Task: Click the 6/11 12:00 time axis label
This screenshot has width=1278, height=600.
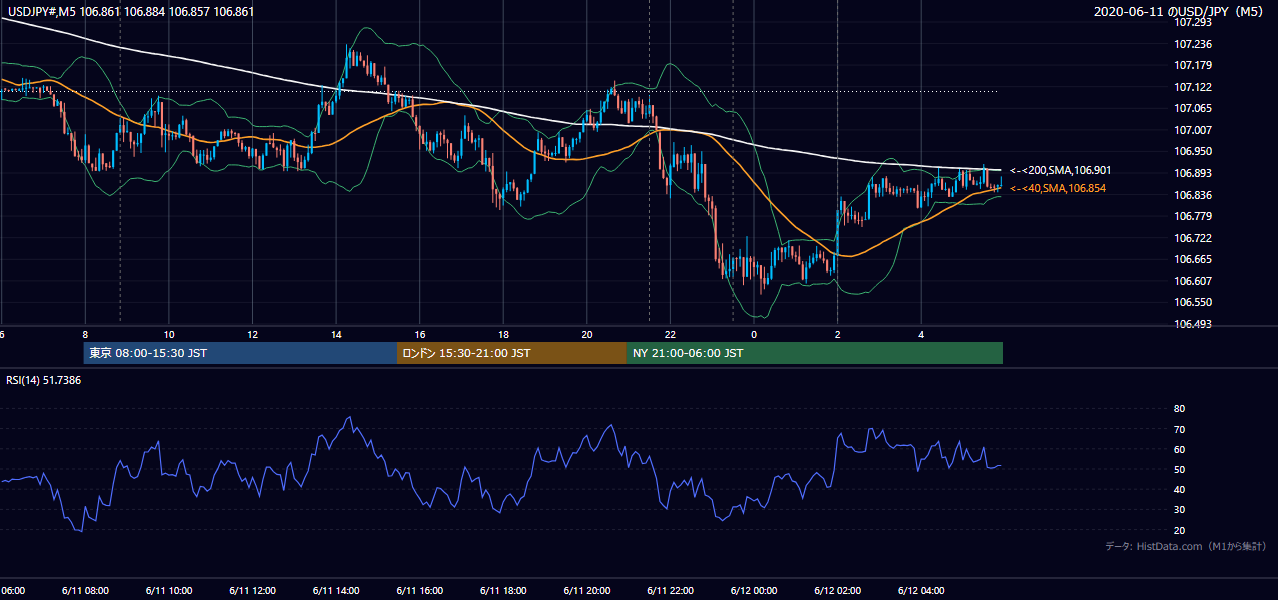Action: pyautogui.click(x=252, y=590)
